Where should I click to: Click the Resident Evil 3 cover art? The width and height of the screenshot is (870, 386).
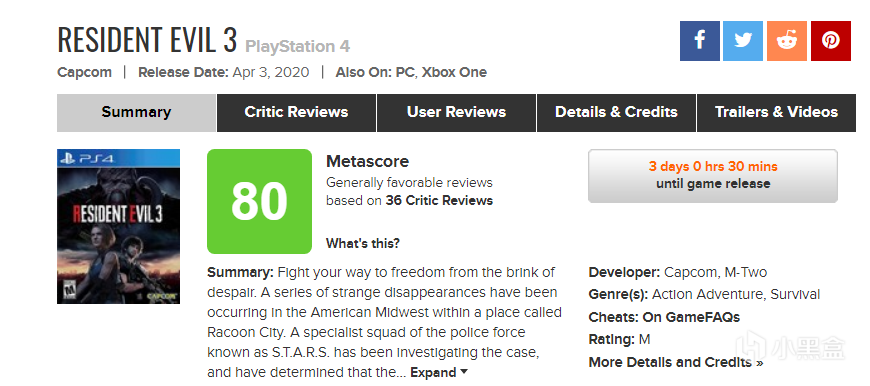coord(118,226)
